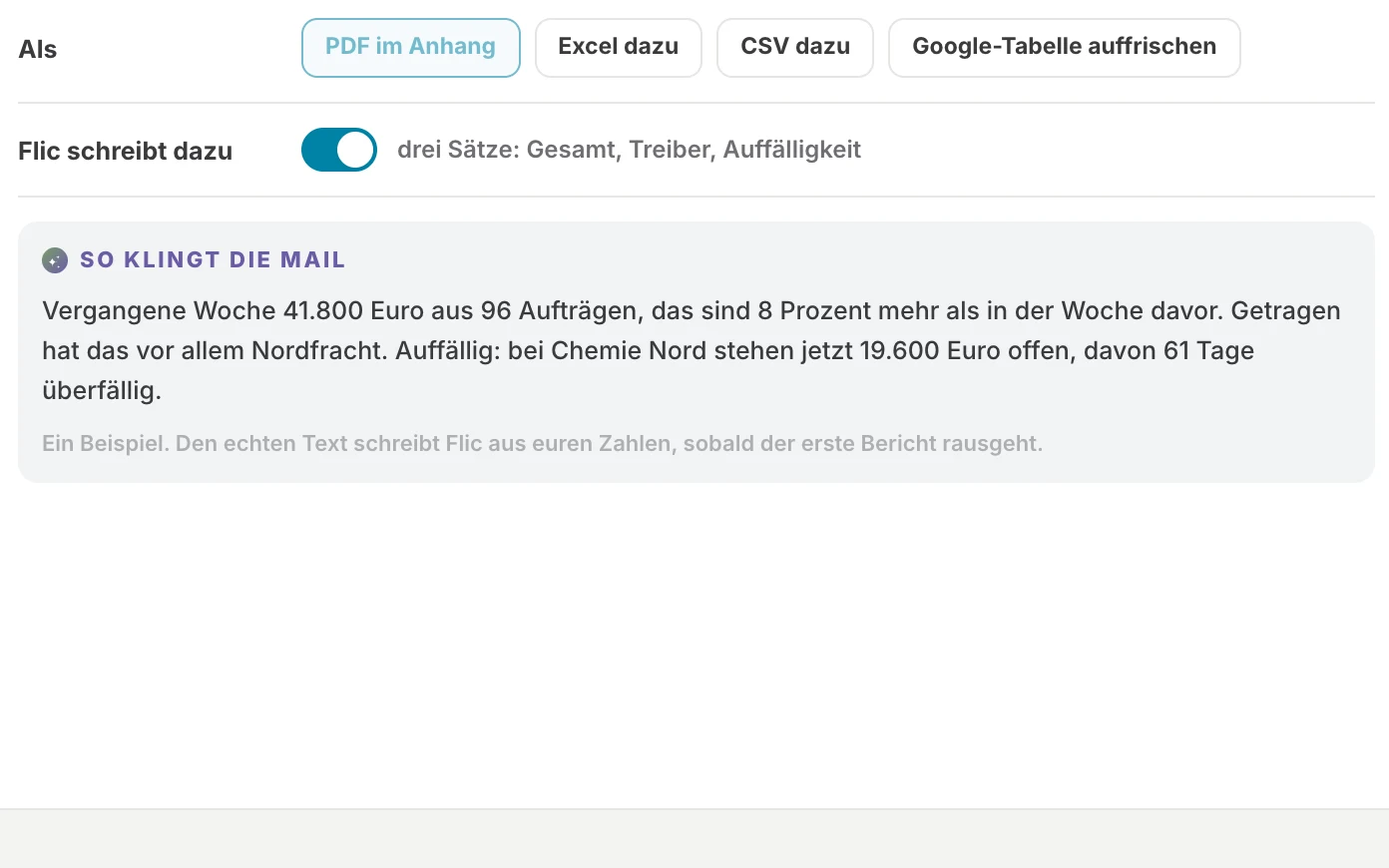
Task: Add Excel dazu attachment format
Action: click(619, 48)
